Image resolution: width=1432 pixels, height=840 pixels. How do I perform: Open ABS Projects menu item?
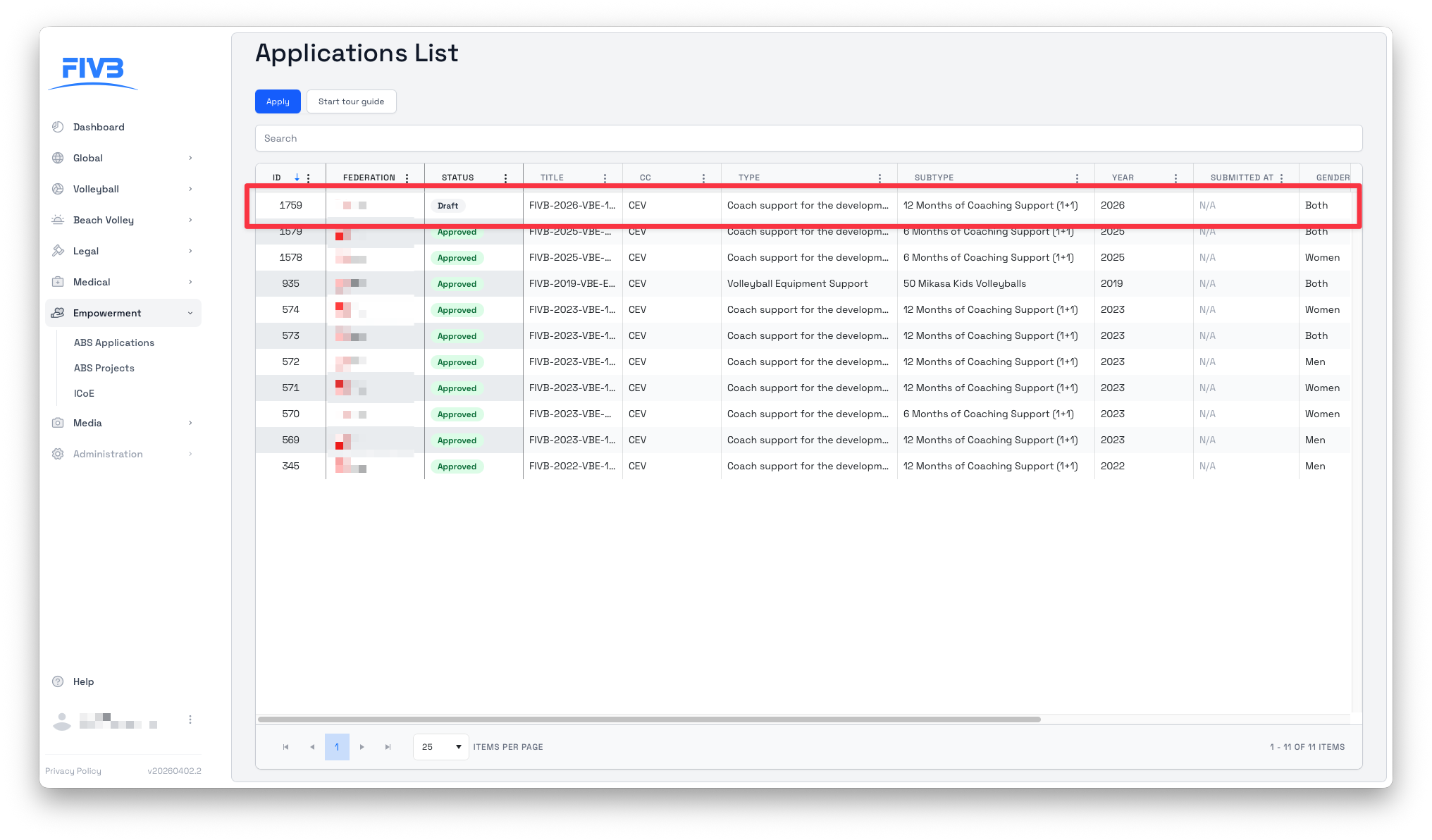[x=104, y=368]
